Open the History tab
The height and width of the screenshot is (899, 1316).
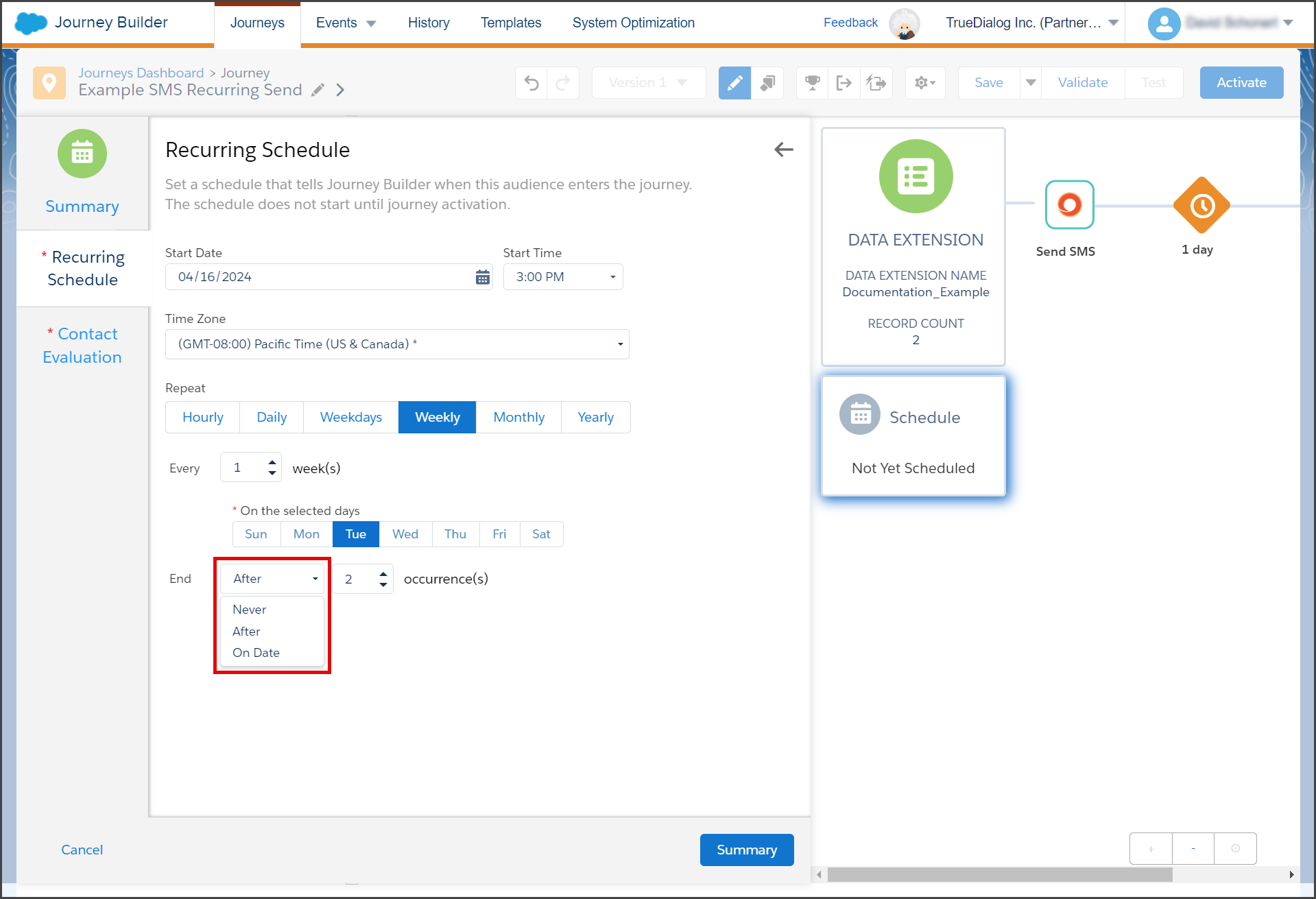(x=429, y=23)
